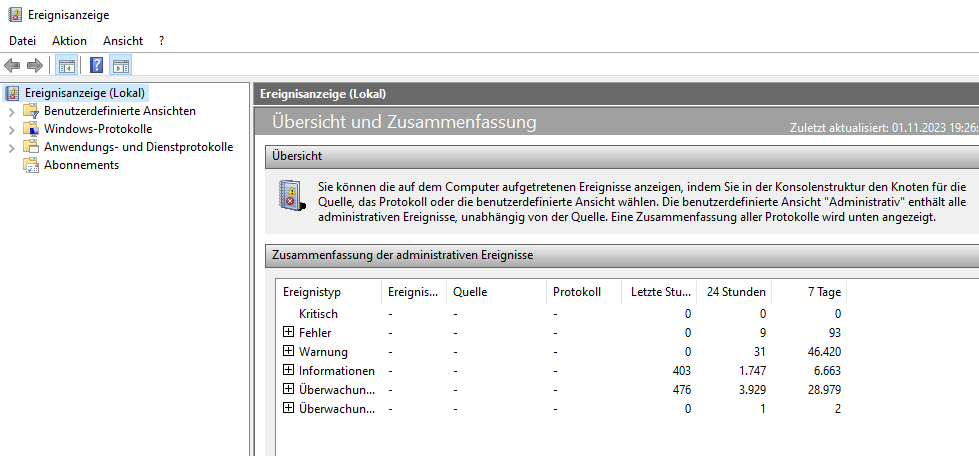Click the Ereignisanzeige title bar app icon
Screen dimensions: 979x456
(x=15, y=14)
